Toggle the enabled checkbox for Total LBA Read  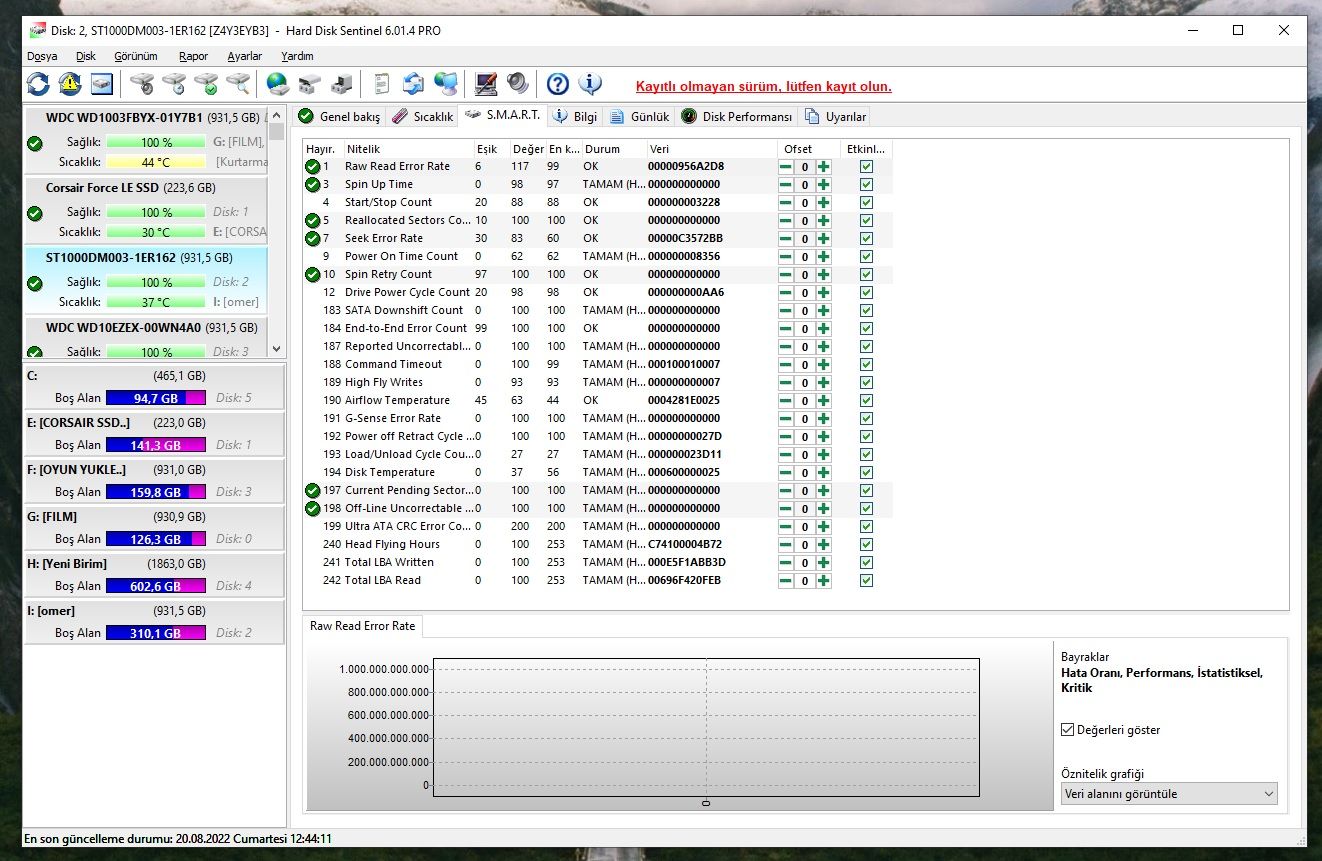[866, 581]
